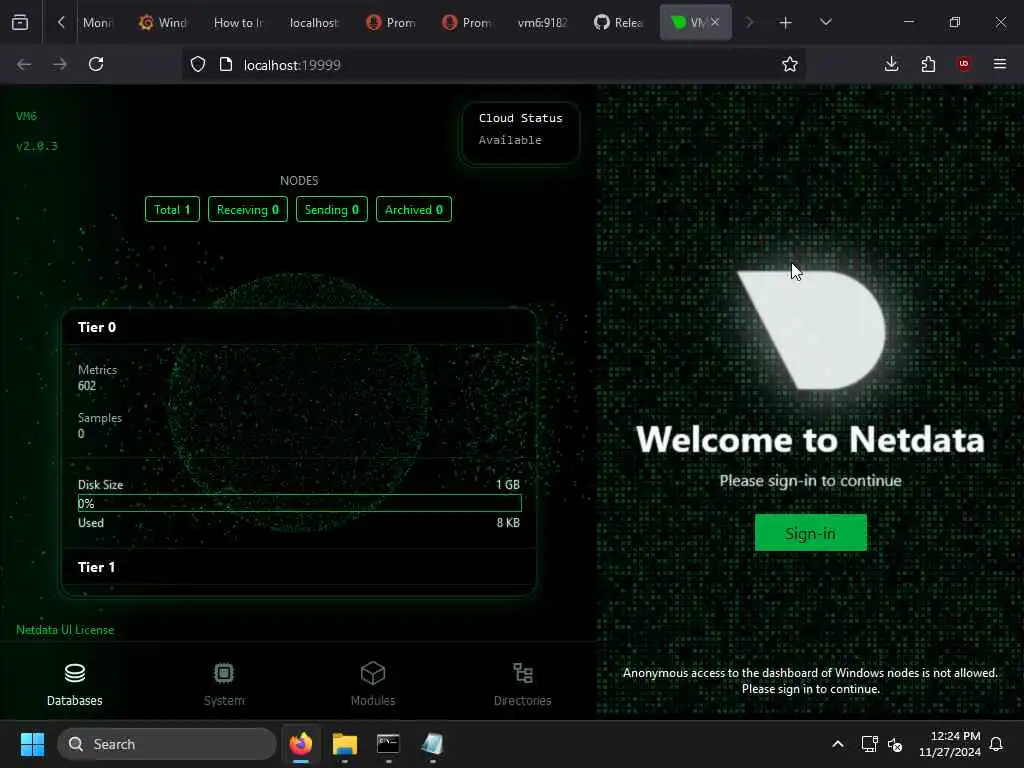
Task: Click the page info icon by URL
Action: pyautogui.click(x=226, y=64)
